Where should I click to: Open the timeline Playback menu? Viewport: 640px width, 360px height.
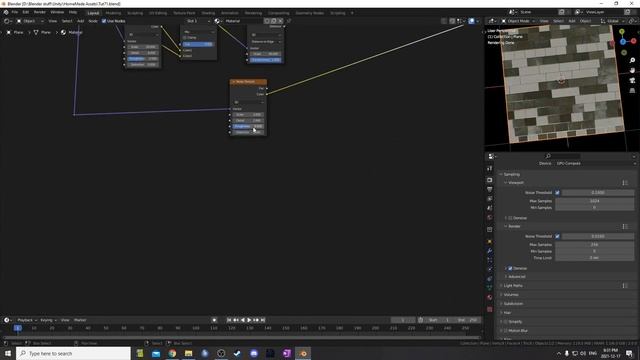coord(27,320)
